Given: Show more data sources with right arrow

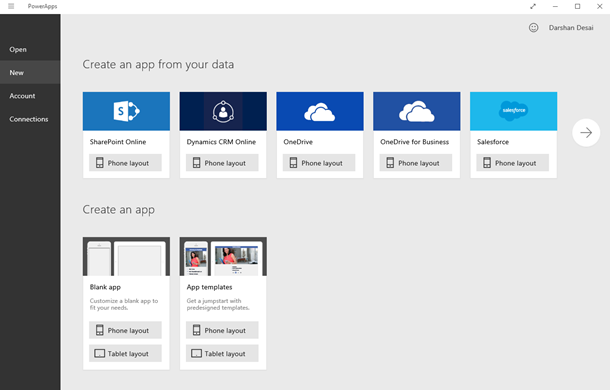Looking at the screenshot, I should 586,133.
